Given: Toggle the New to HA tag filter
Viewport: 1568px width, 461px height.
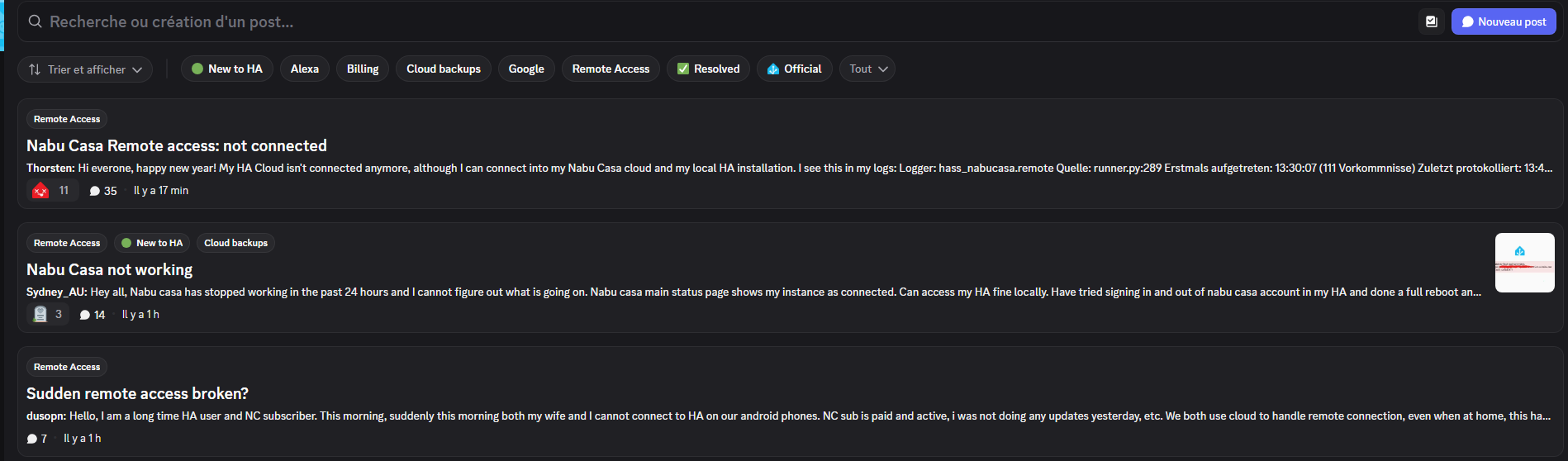Looking at the screenshot, I should click(x=226, y=69).
